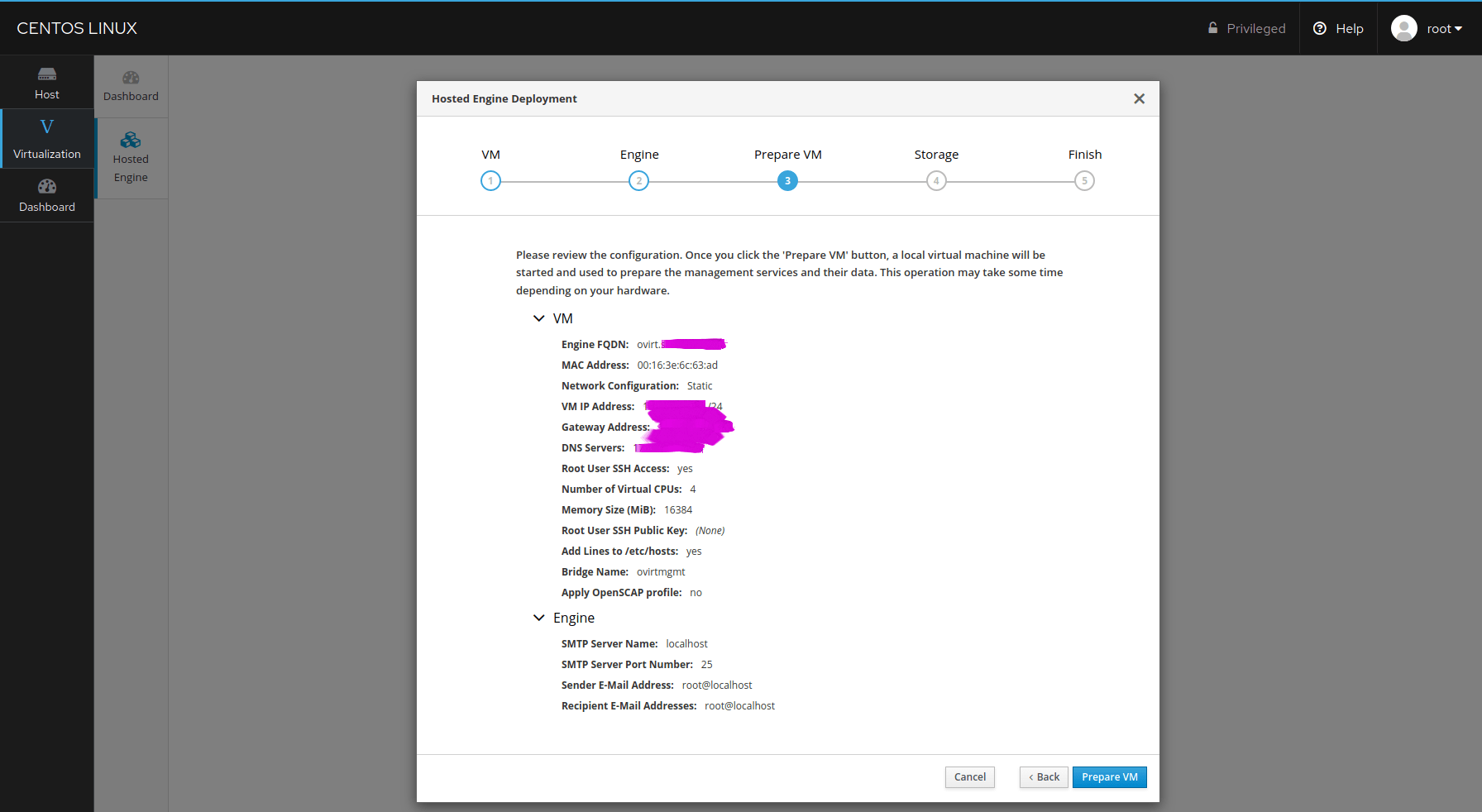Close the Hosted Engine Deployment dialog

tap(1139, 98)
